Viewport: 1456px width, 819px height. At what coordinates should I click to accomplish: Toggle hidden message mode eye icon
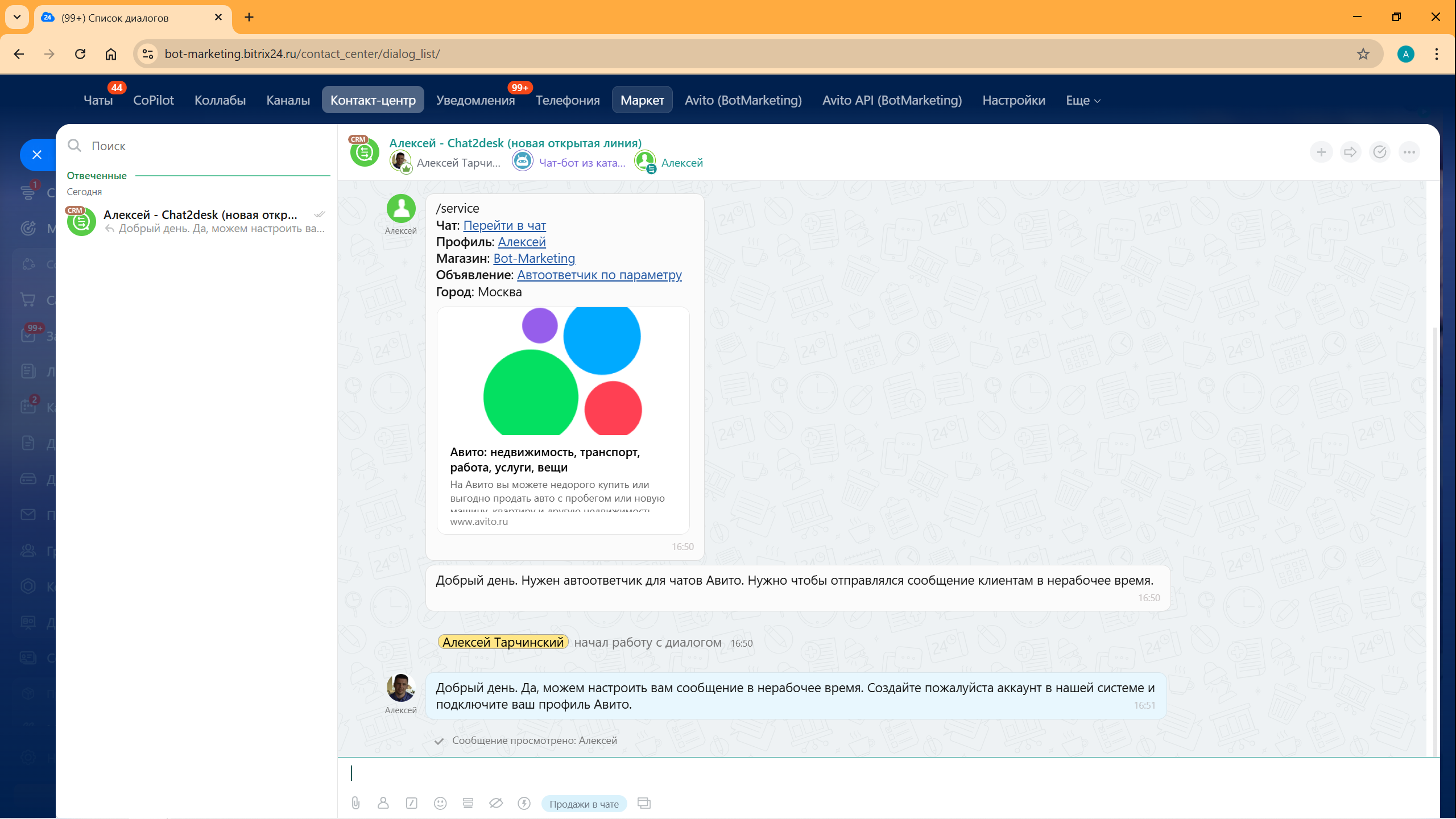point(495,803)
